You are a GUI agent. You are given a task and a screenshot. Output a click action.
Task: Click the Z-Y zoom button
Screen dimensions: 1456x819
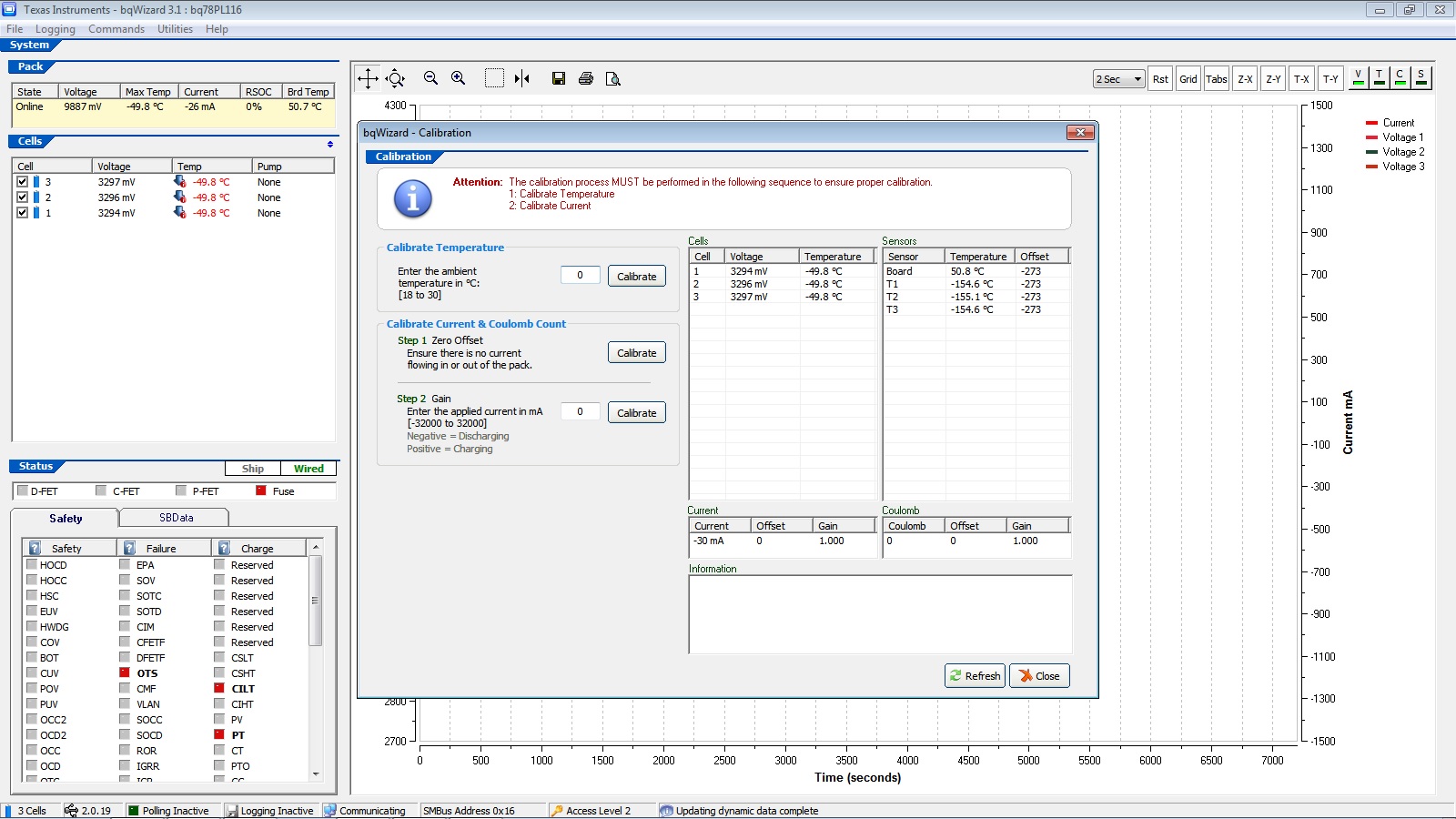[1273, 78]
